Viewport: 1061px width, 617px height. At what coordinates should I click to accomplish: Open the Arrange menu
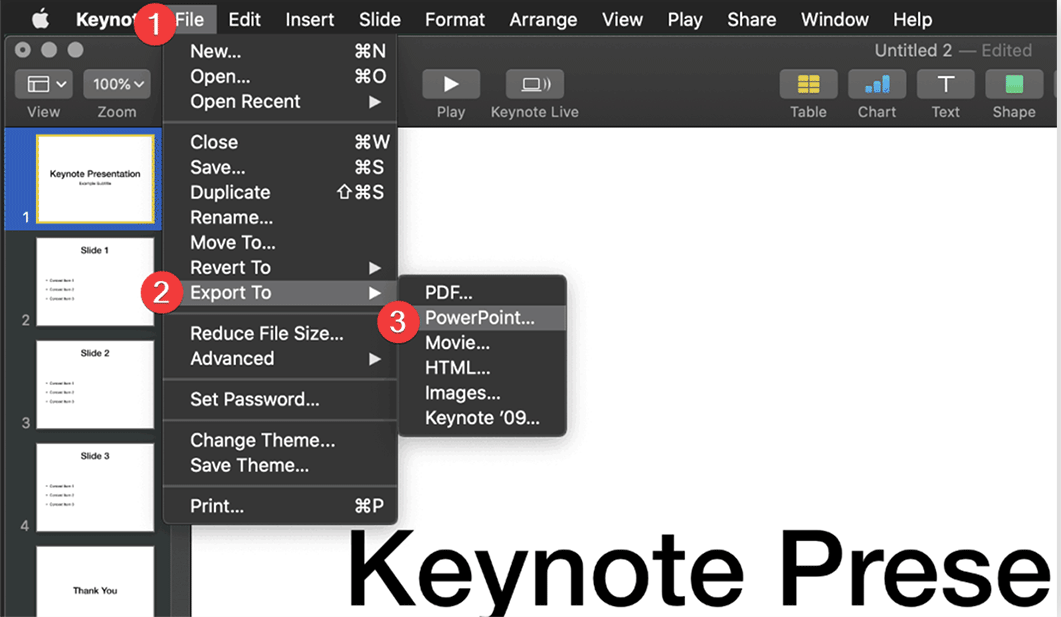(x=543, y=18)
